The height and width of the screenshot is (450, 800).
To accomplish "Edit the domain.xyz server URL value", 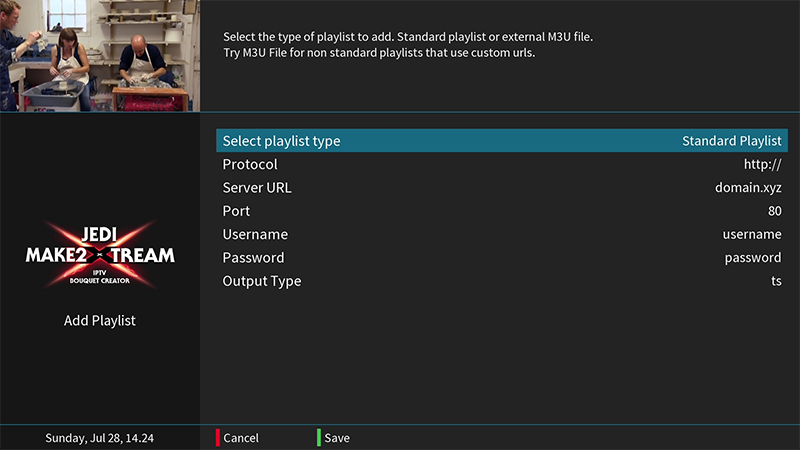I will click(748, 188).
